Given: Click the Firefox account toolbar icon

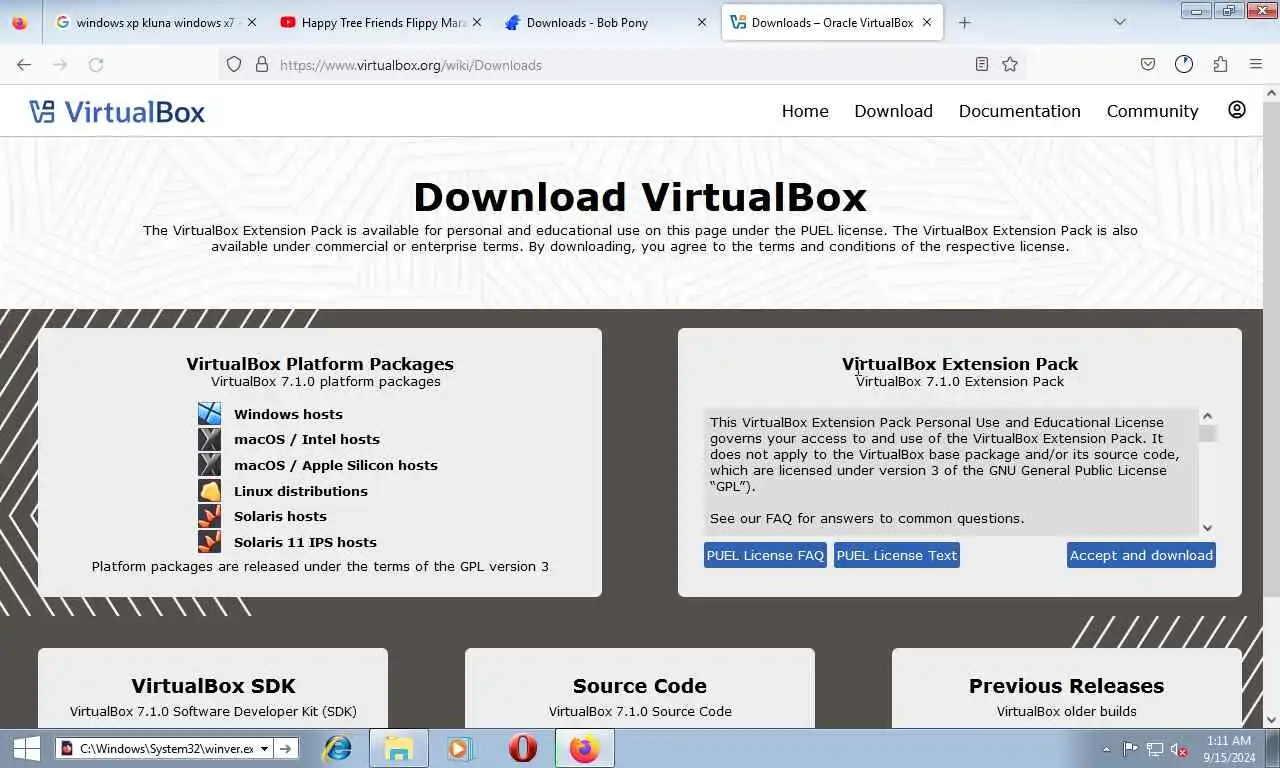Looking at the screenshot, I should point(1184,64).
